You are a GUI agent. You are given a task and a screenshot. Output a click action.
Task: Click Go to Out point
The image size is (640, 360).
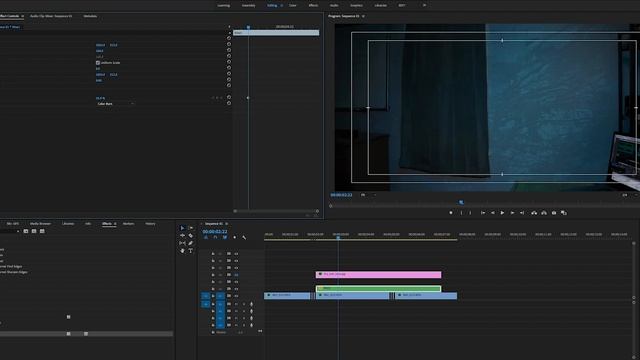click(x=522, y=213)
